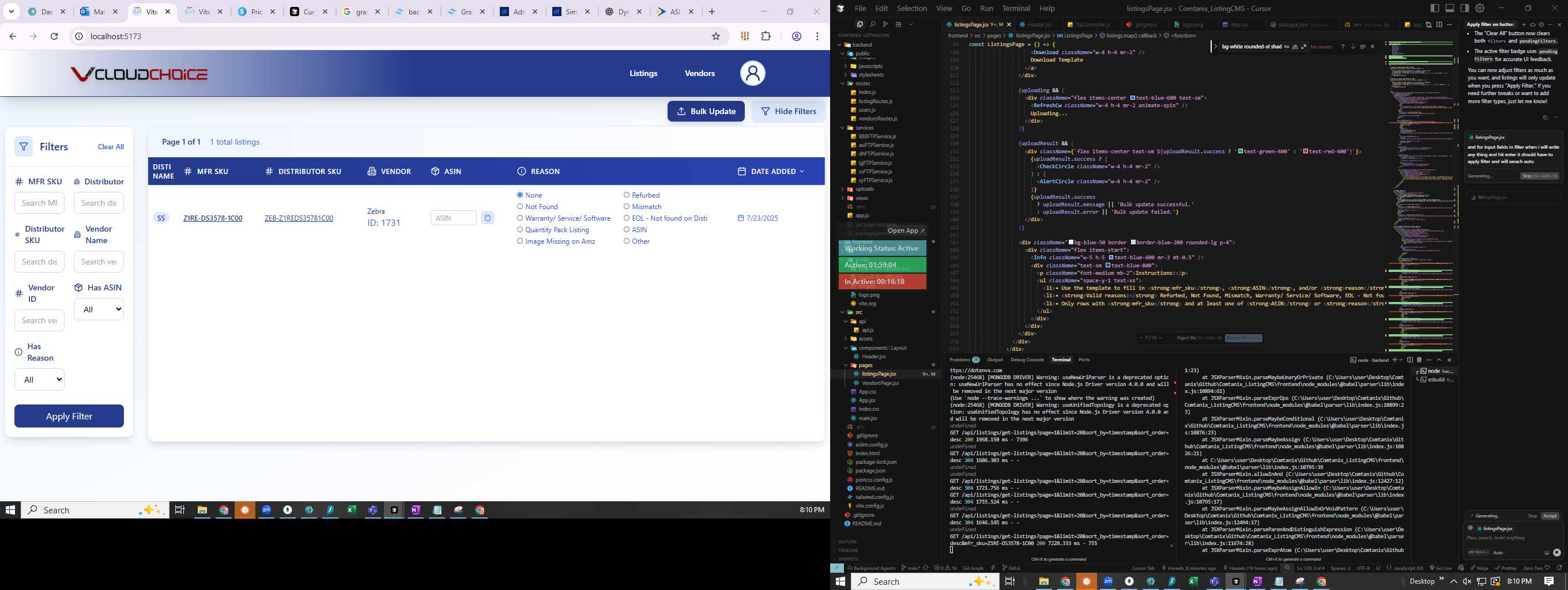Open the Run menu in Cursor
The height and width of the screenshot is (590, 1568).
(x=986, y=9)
